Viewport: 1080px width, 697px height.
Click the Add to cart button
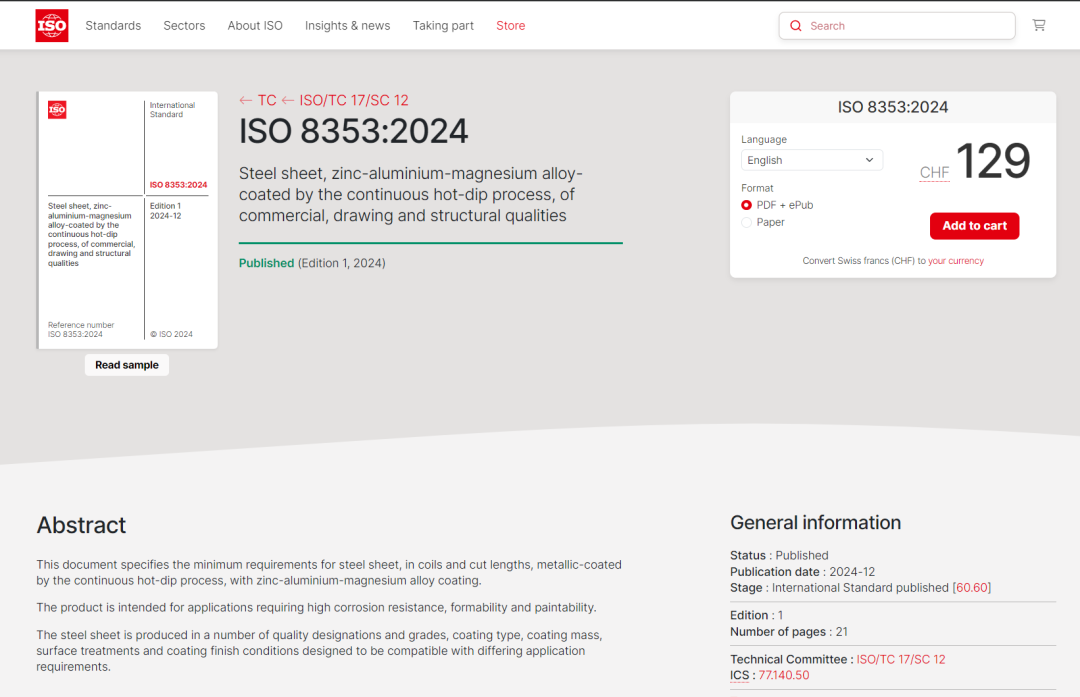tap(974, 226)
